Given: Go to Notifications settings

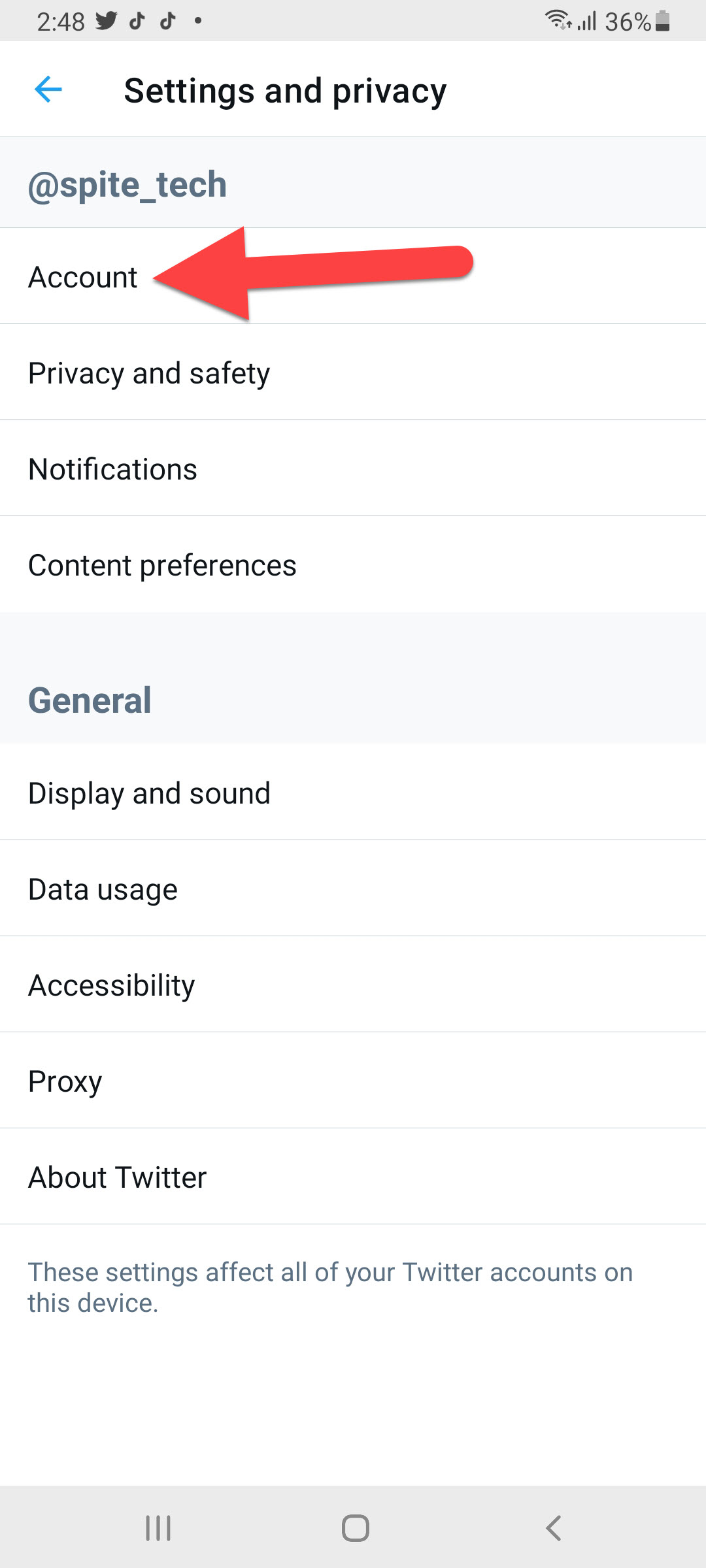Looking at the screenshot, I should point(112,469).
